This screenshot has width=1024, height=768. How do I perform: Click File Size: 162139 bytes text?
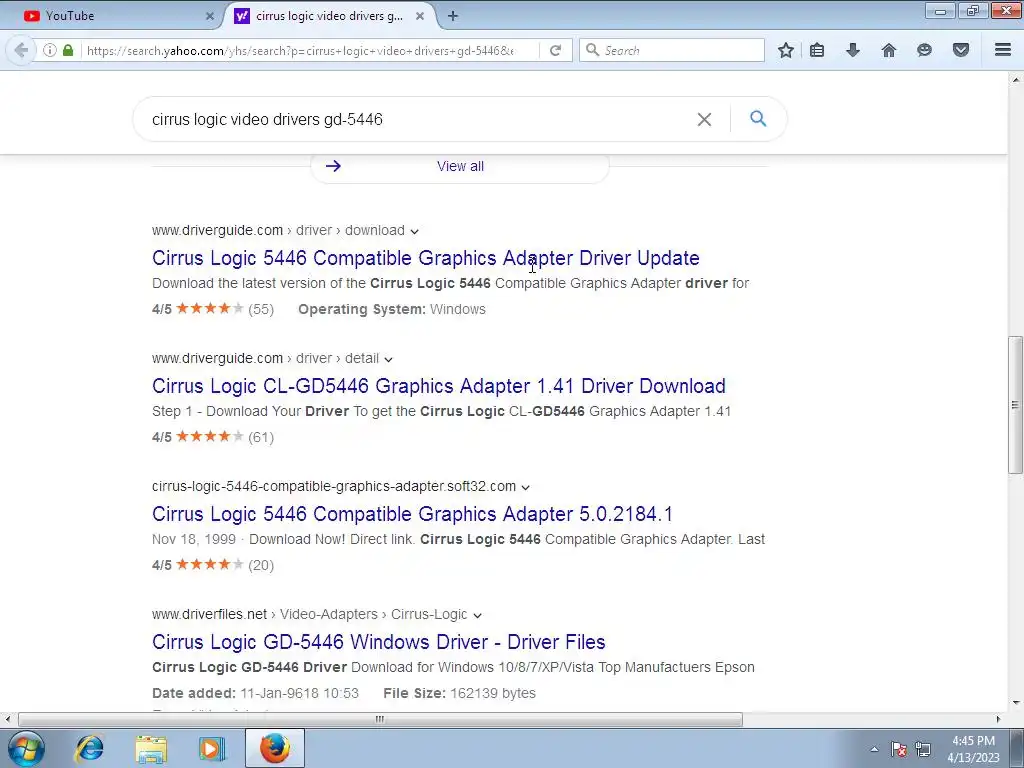click(459, 694)
